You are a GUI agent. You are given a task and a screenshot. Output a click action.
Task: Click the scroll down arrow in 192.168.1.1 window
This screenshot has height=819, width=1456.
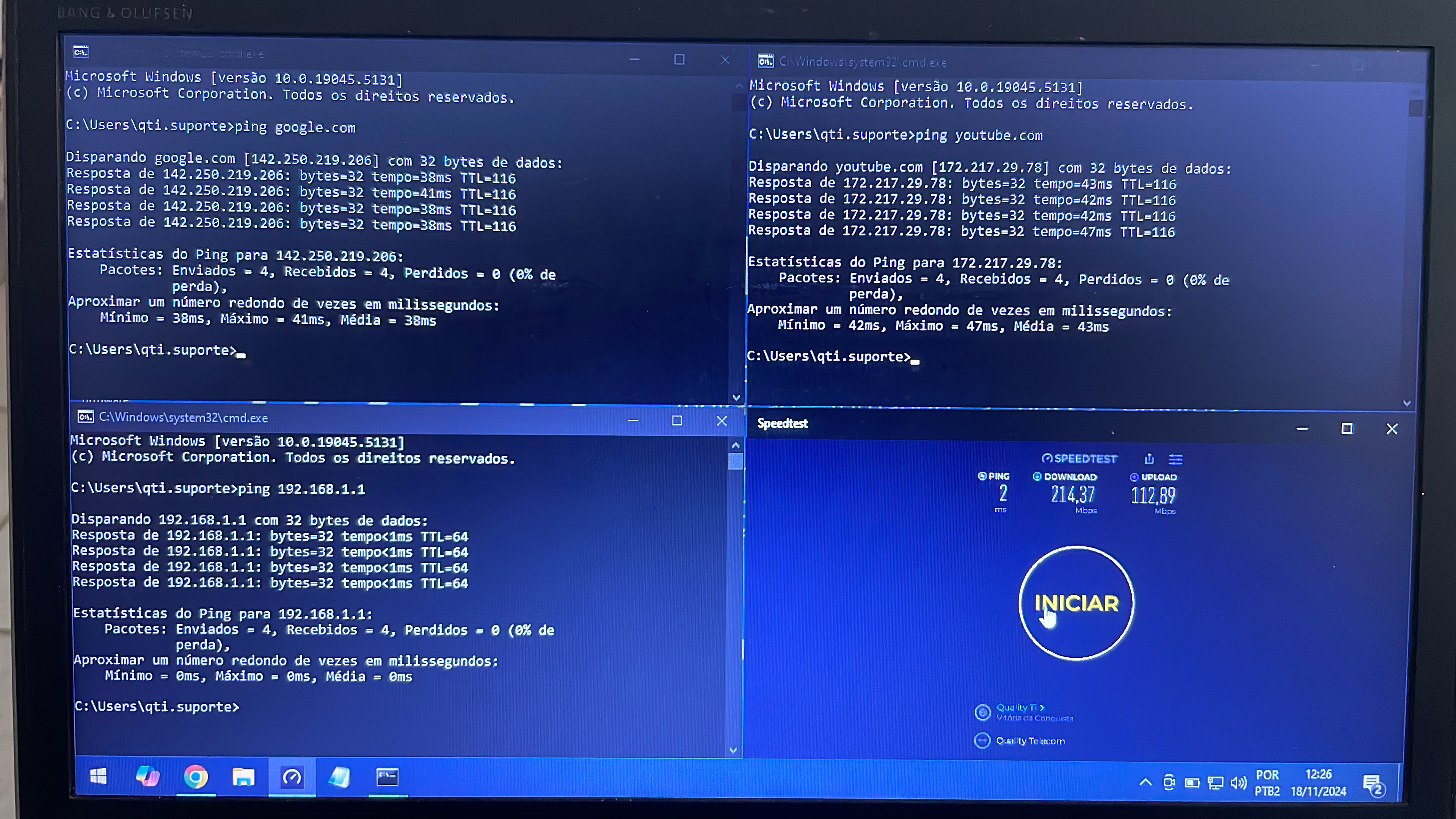click(x=733, y=751)
